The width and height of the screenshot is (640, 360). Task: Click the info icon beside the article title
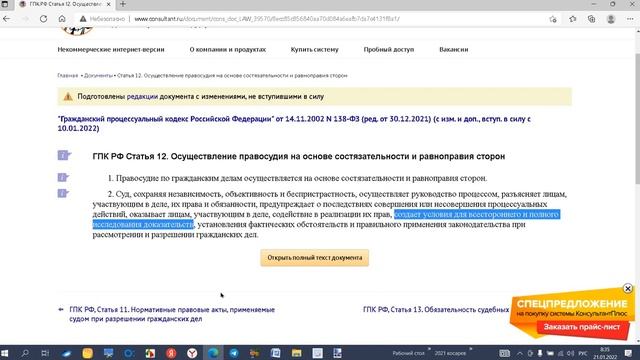click(64, 155)
